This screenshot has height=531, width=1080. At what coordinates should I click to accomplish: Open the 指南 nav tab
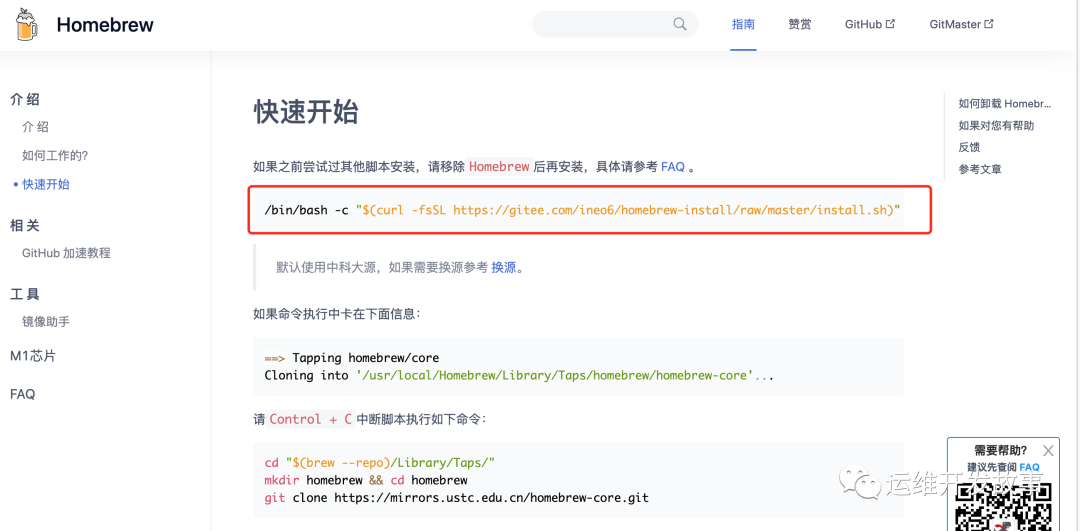pyautogui.click(x=743, y=24)
